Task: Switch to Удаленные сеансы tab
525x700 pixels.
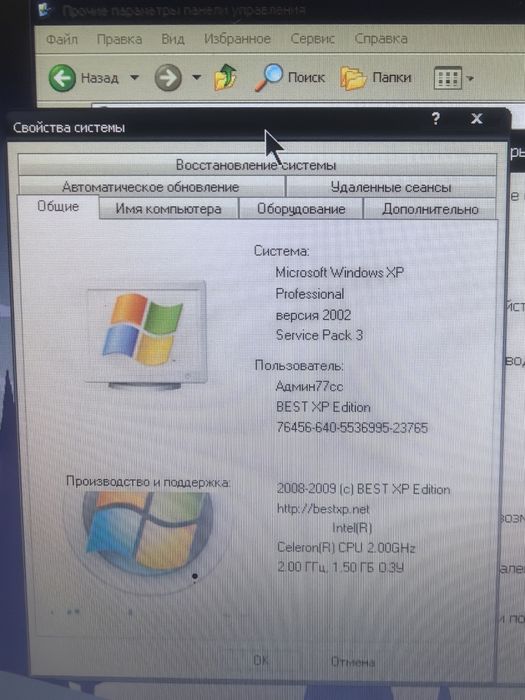Action: (x=391, y=187)
